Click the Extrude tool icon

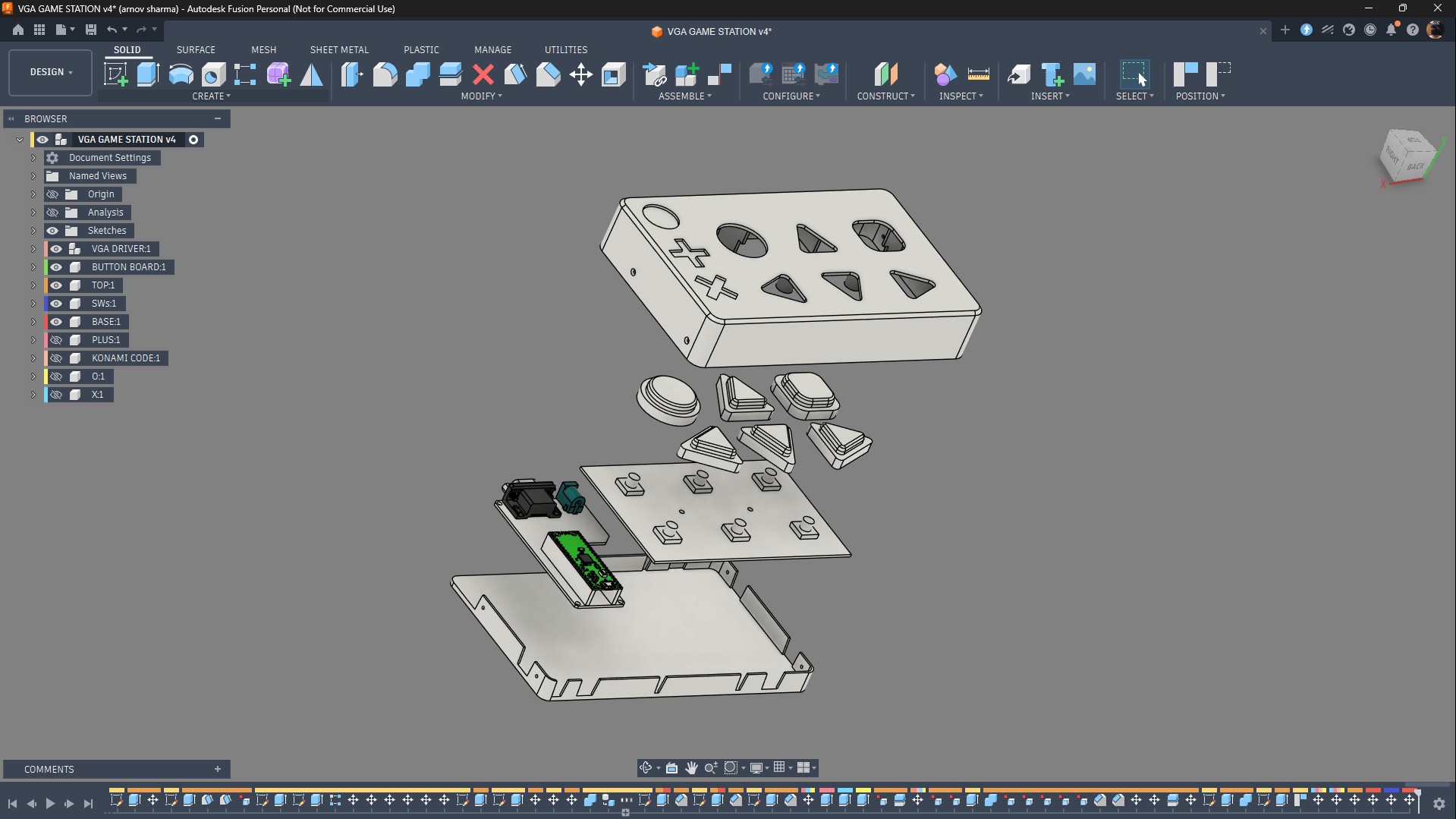(148, 74)
